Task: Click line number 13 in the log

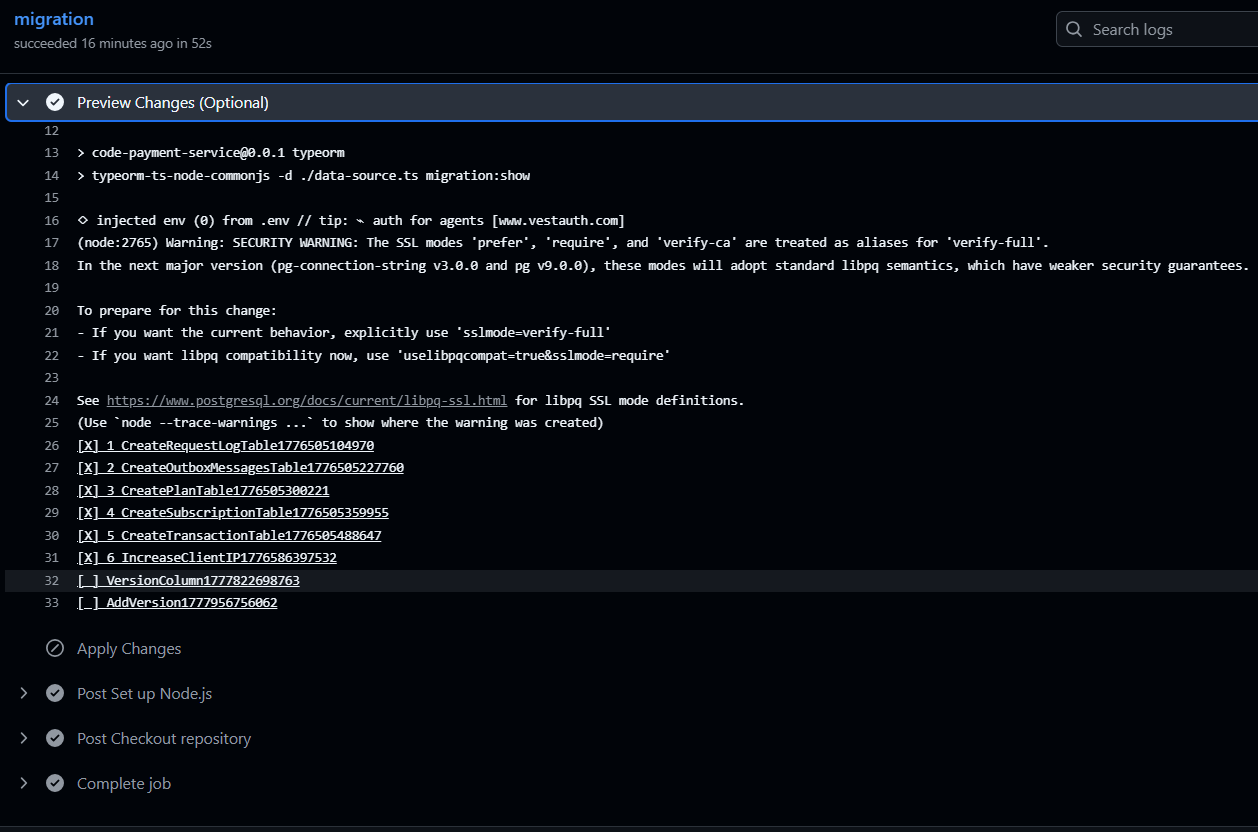Action: coord(52,153)
